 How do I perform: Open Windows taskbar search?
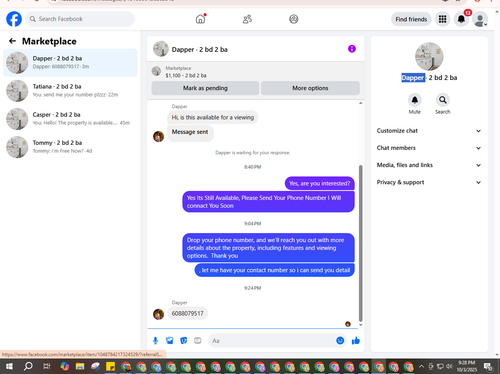28,367
